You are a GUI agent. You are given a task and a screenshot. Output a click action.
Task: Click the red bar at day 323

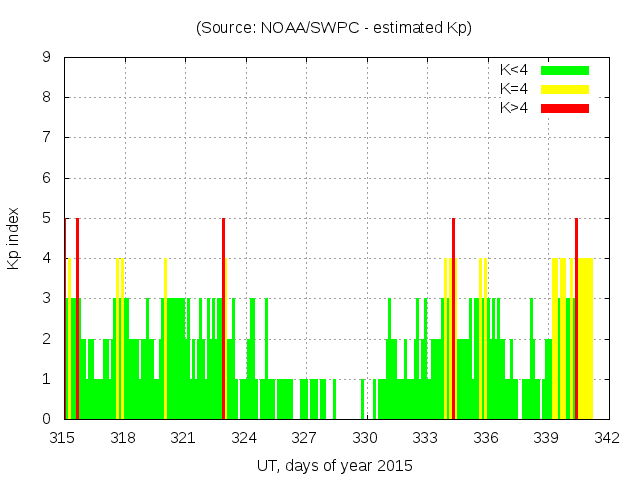(x=223, y=318)
